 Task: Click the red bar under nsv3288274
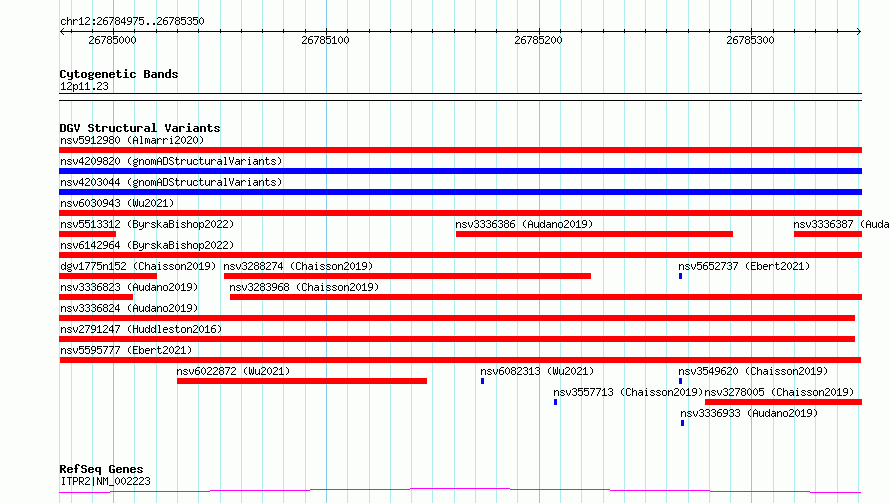[x=408, y=276]
